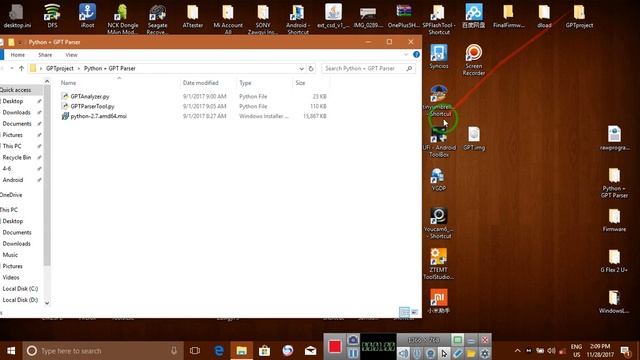The height and width of the screenshot is (360, 640).
Task: Click GPTproject in the address breadcrumb
Action: tap(60, 69)
